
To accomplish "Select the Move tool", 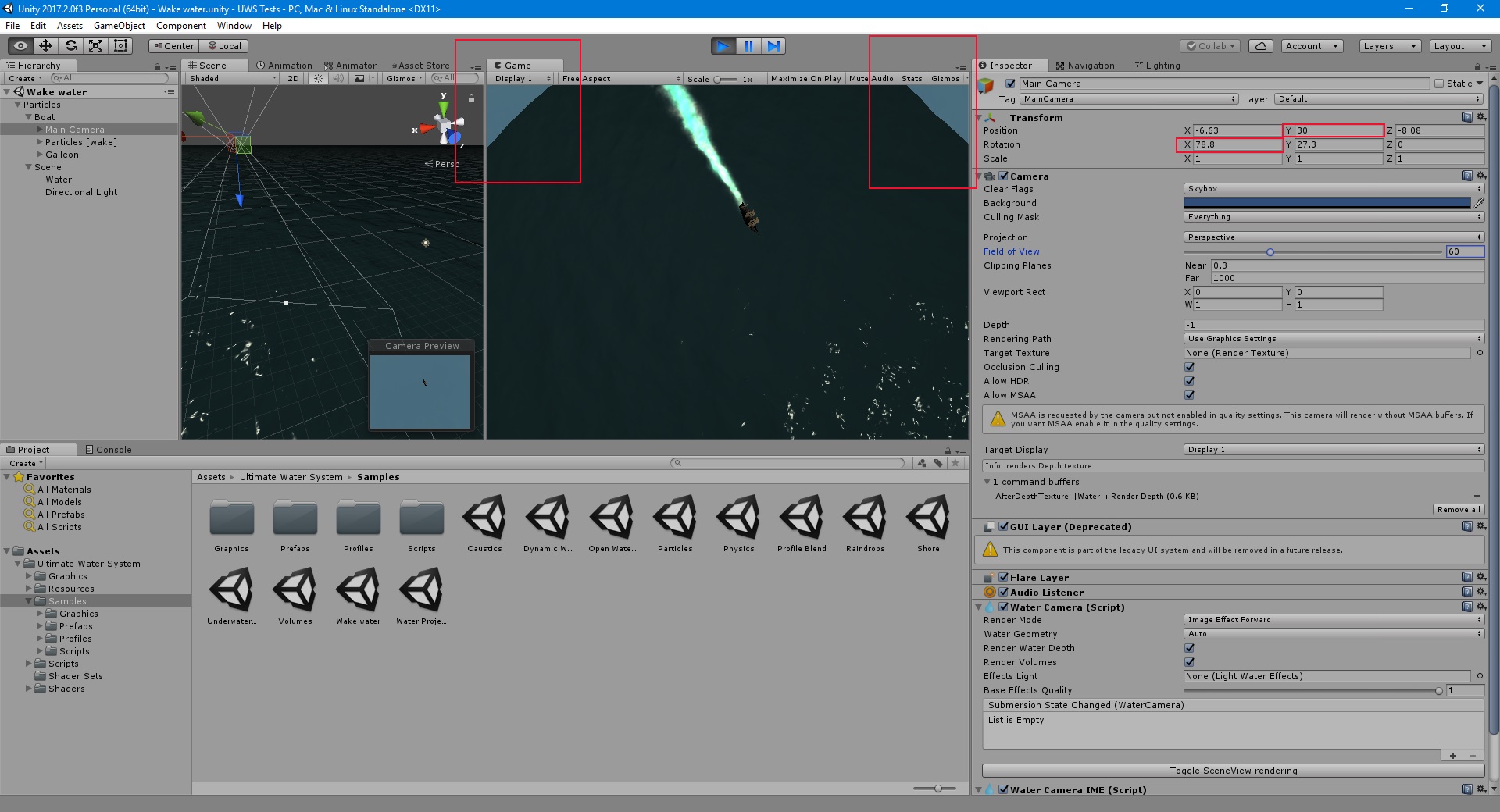I will [x=45, y=45].
